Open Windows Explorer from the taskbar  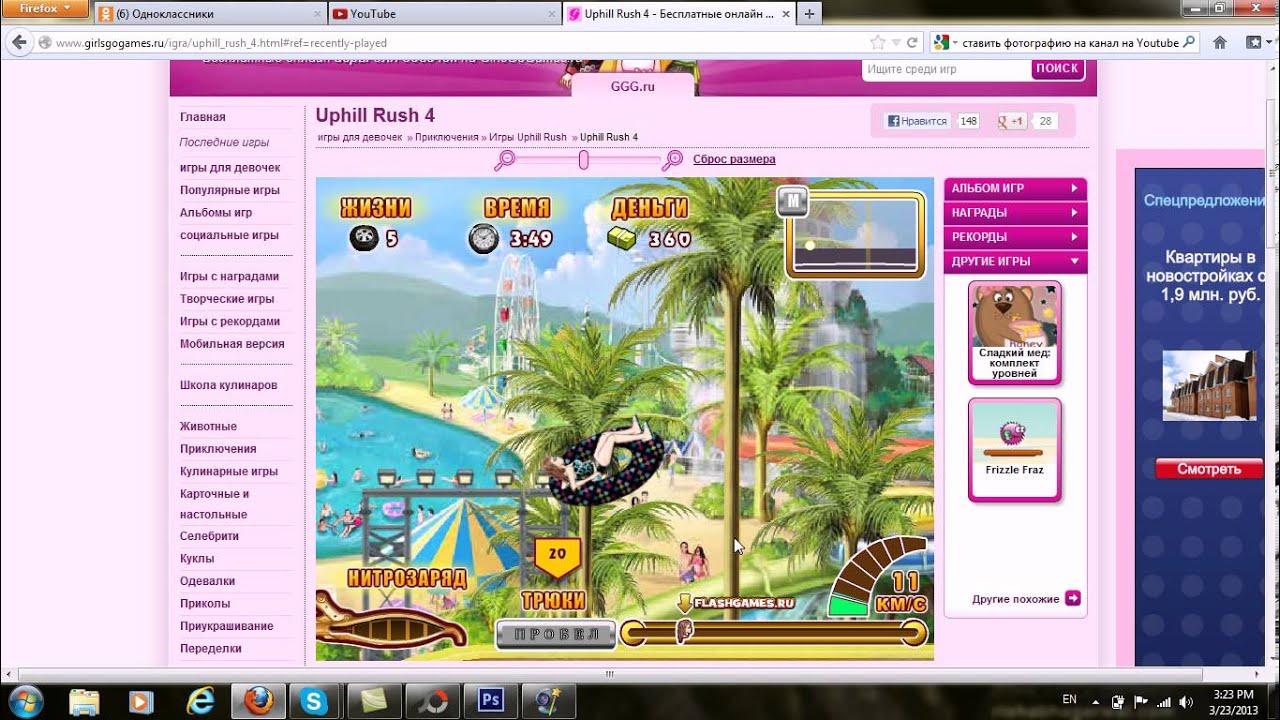coord(86,701)
